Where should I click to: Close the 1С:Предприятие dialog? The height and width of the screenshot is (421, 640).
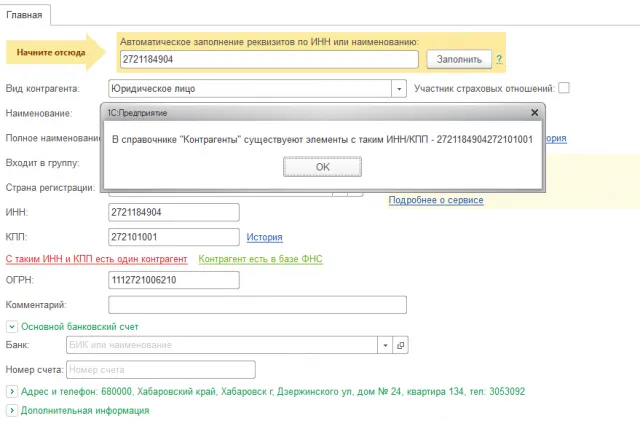tap(534, 113)
